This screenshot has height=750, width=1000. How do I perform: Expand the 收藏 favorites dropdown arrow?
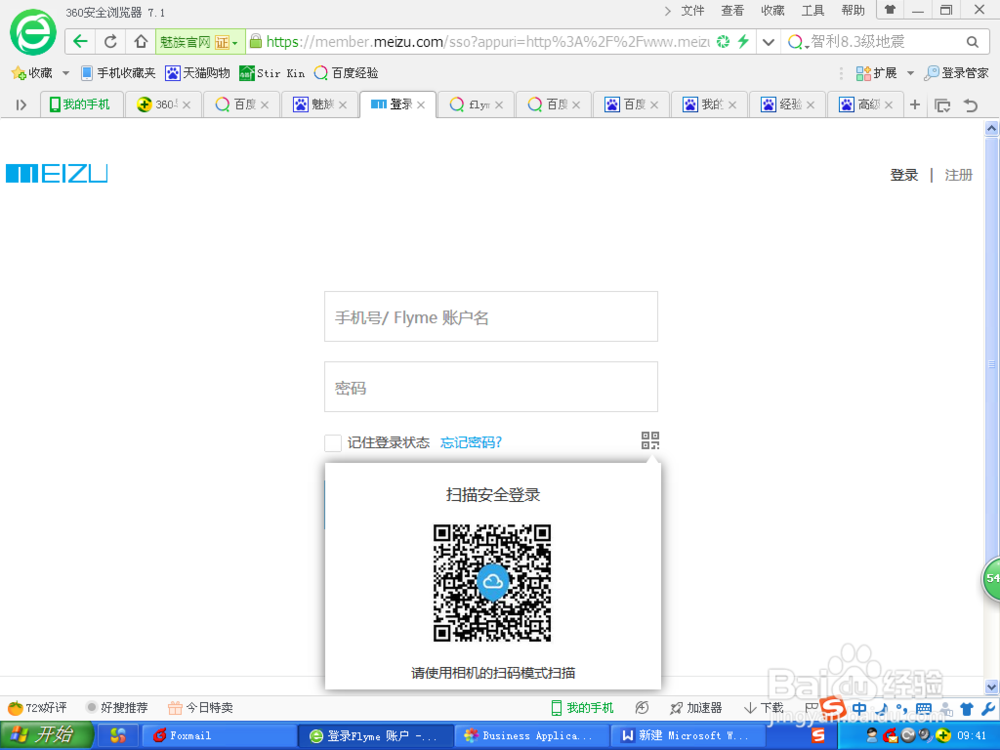[x=65, y=73]
